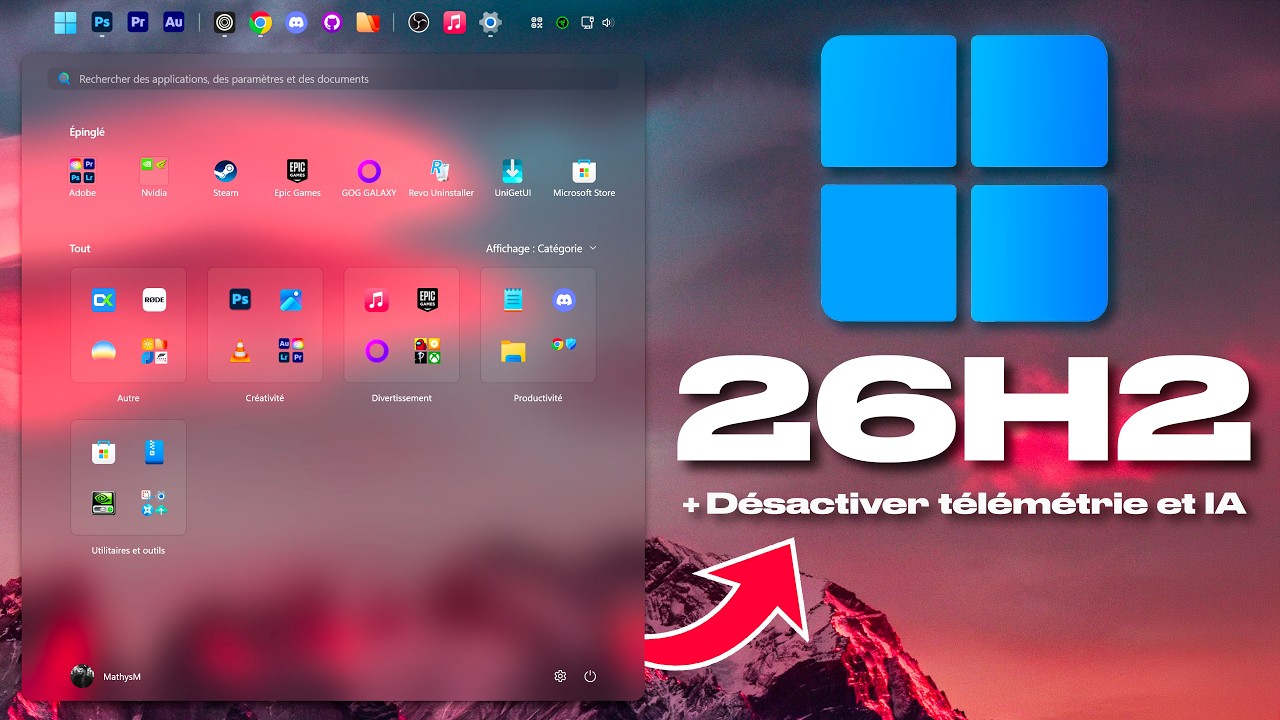Open Settings from the Start menu footer
Screen dimensions: 1280x720
560,676
